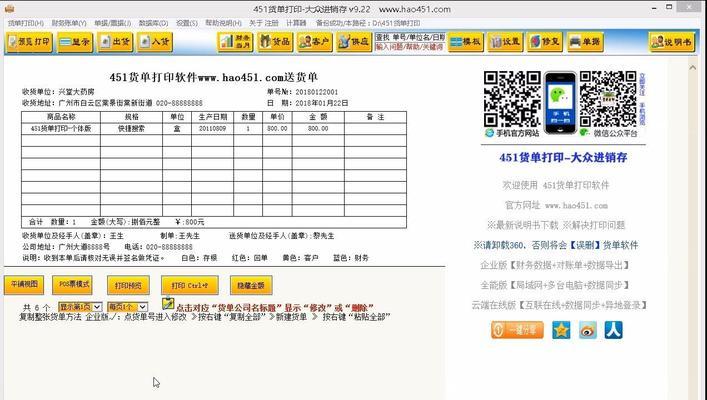Click the 企业版 feature line
The image size is (707, 400).
[x=555, y=265]
